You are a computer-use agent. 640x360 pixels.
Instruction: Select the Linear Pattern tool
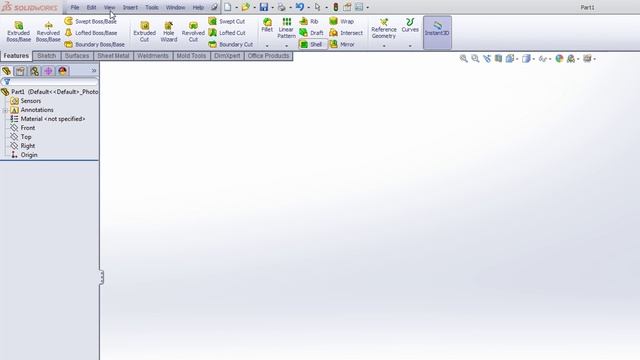(287, 28)
